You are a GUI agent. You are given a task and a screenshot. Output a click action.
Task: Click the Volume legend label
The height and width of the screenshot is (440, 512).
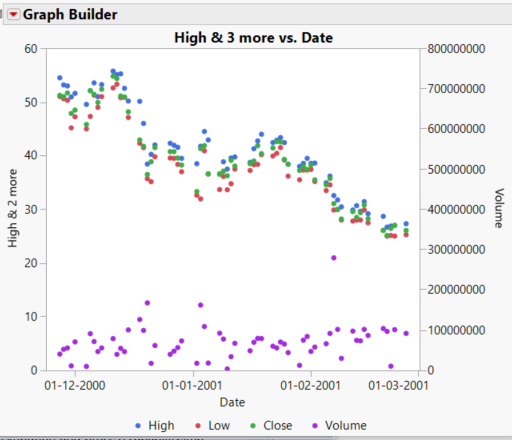point(346,426)
